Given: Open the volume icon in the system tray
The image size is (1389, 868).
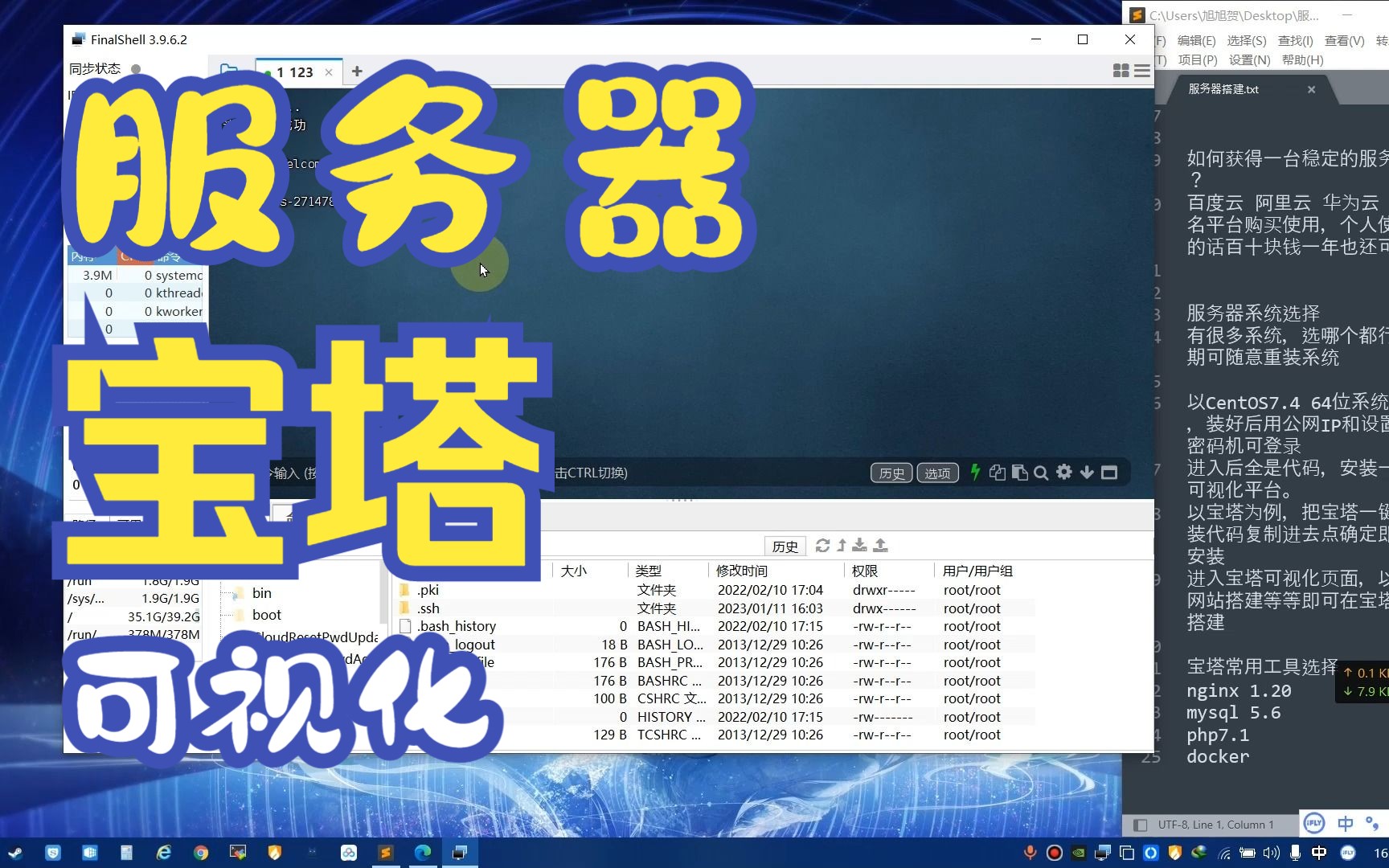Looking at the screenshot, I should point(1270,853).
